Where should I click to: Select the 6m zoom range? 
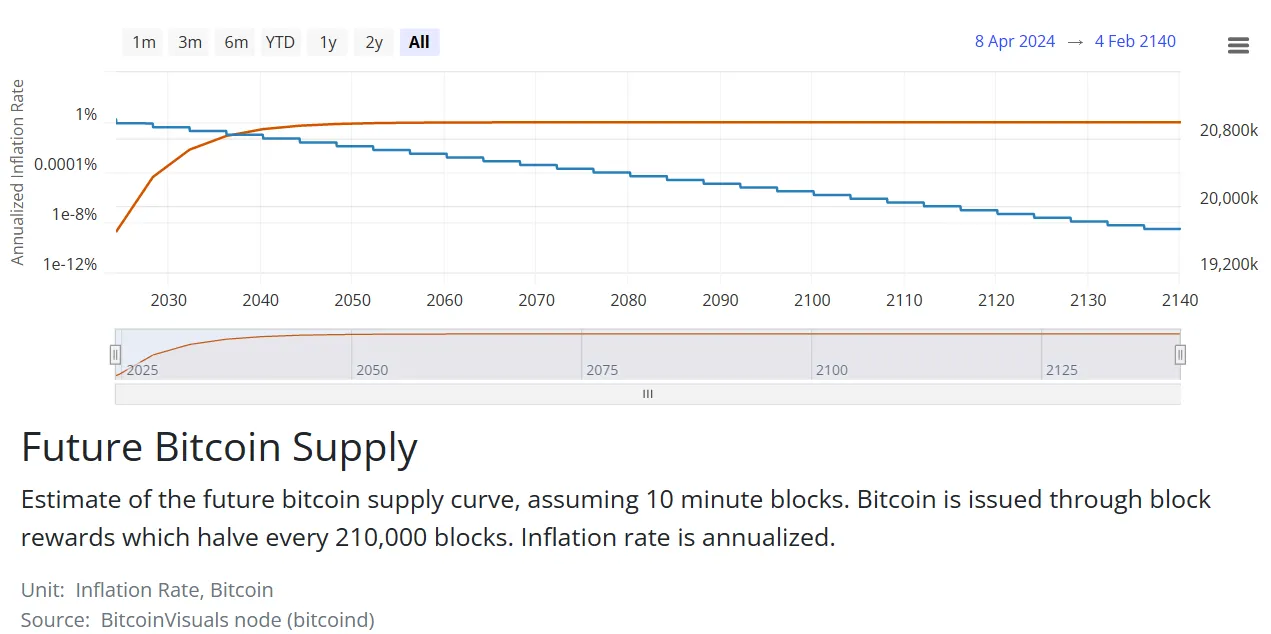(236, 42)
